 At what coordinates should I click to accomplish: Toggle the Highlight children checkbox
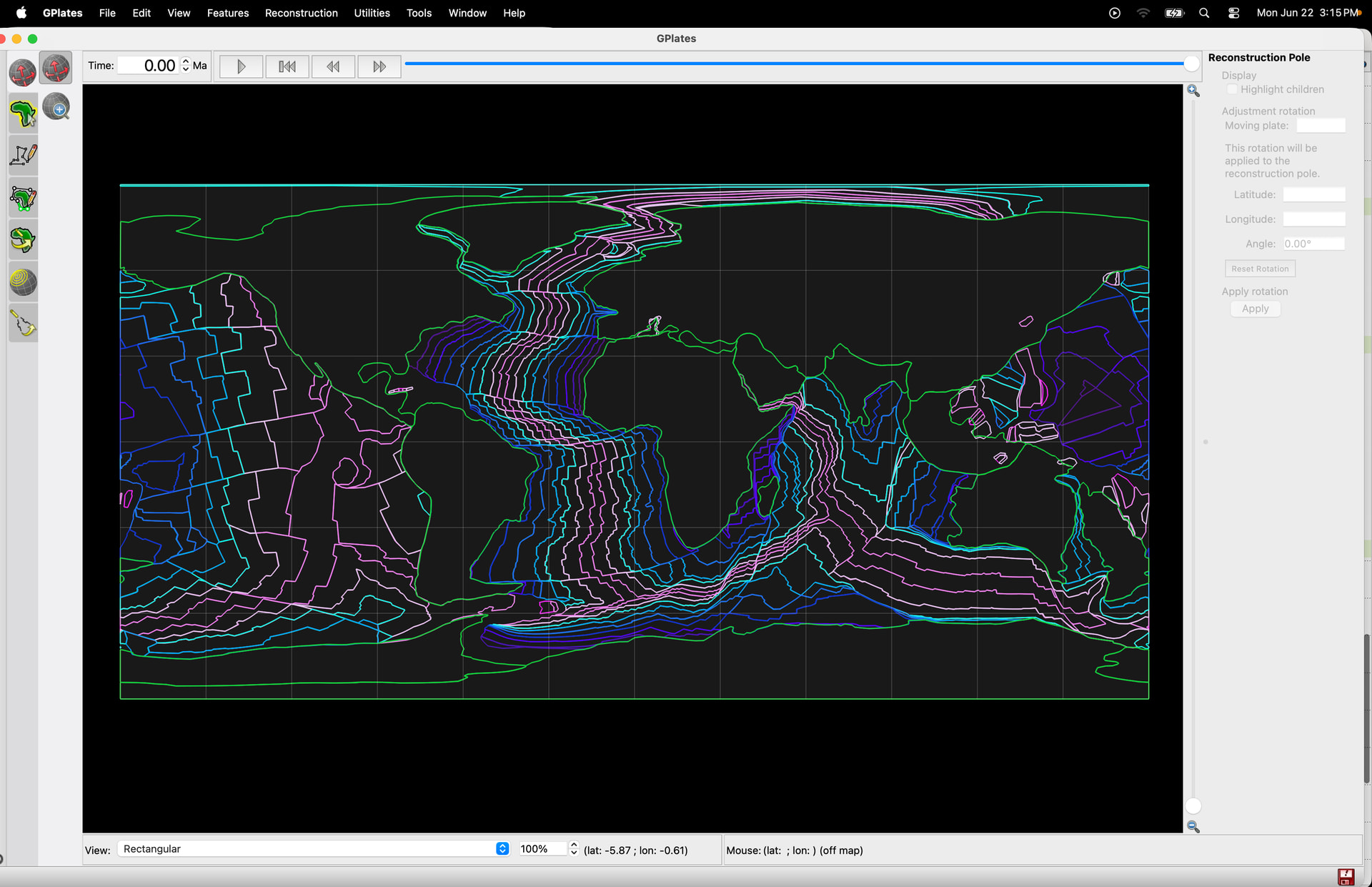[1232, 89]
